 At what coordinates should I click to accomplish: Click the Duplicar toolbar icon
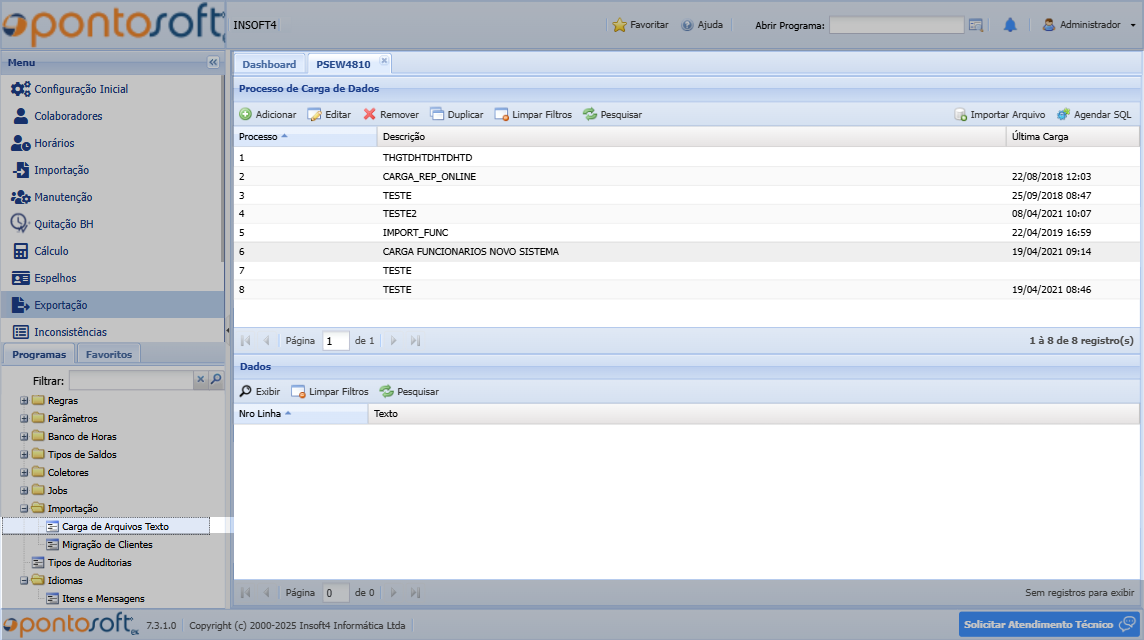pyautogui.click(x=437, y=115)
